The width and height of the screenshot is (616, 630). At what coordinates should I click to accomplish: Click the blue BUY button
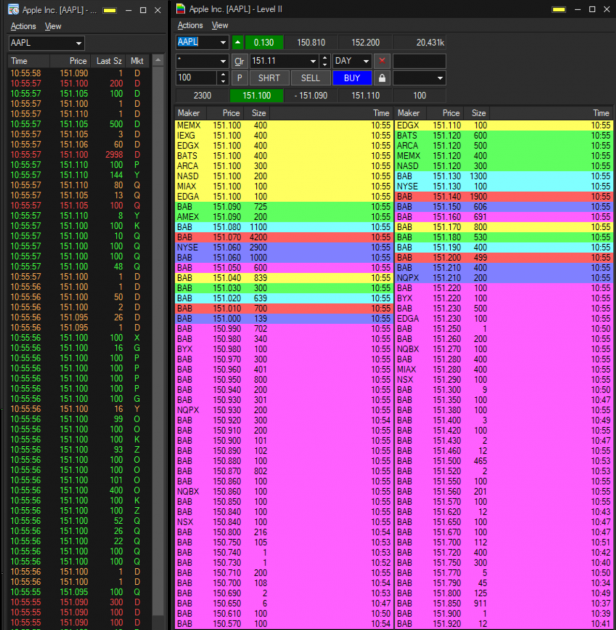(x=352, y=78)
